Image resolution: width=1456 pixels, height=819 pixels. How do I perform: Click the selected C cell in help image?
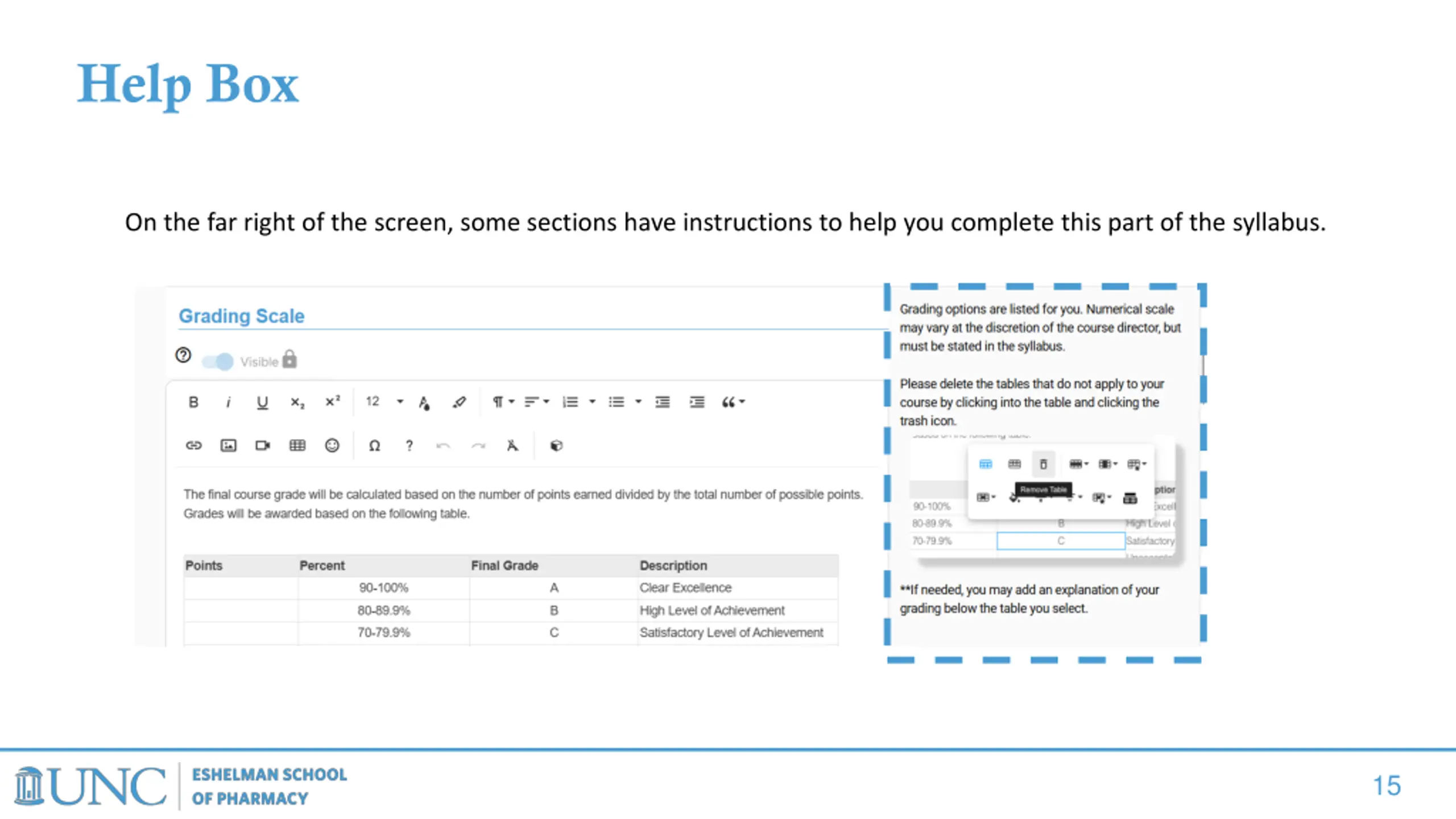click(1061, 541)
